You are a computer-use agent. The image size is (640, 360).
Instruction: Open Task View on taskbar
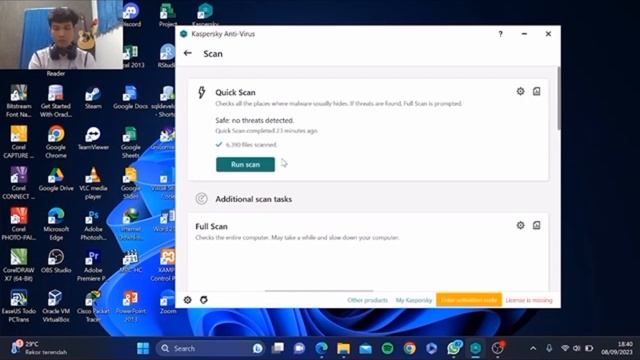(x=278, y=348)
